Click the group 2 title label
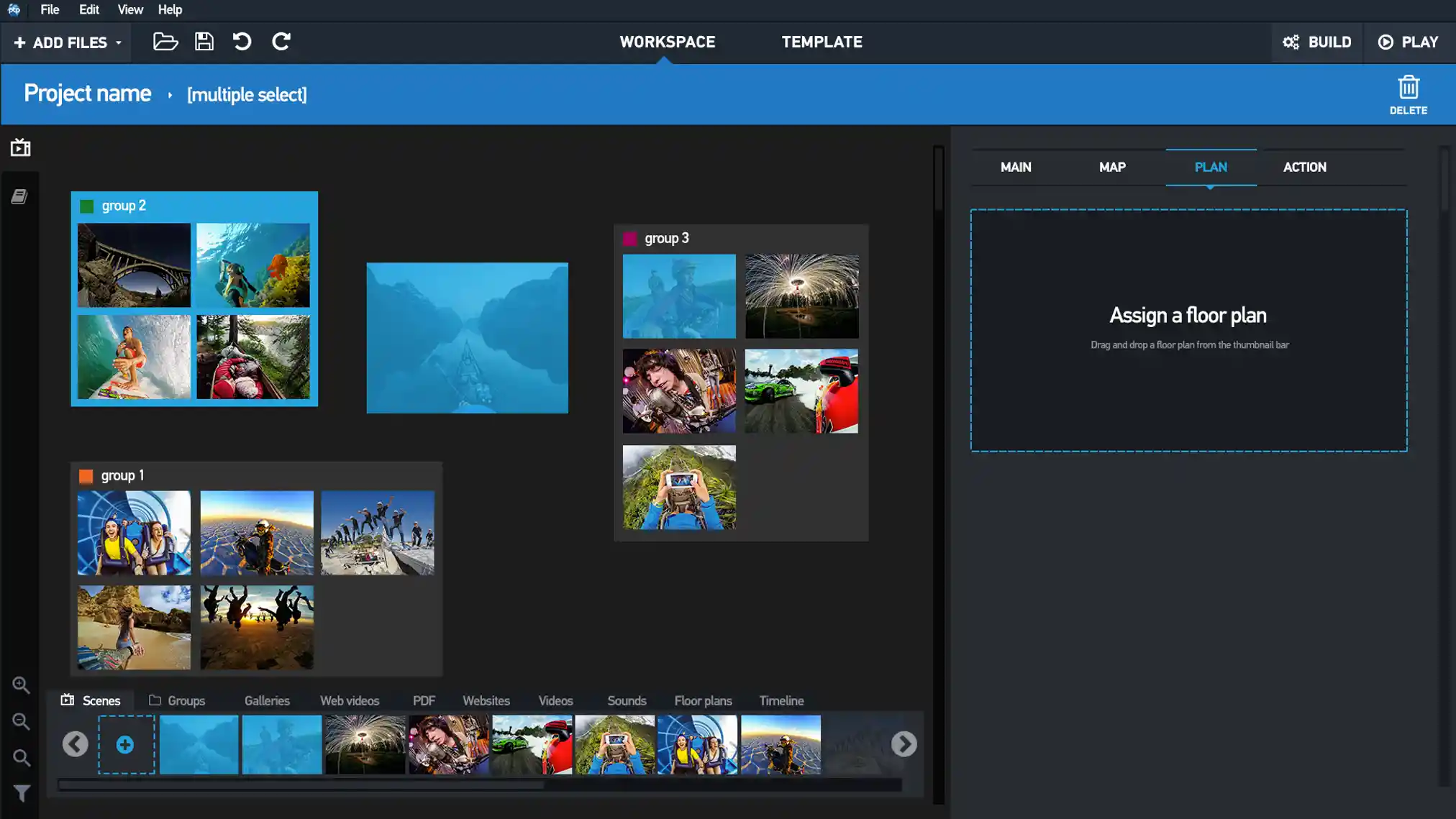The image size is (1456, 819). coord(124,206)
